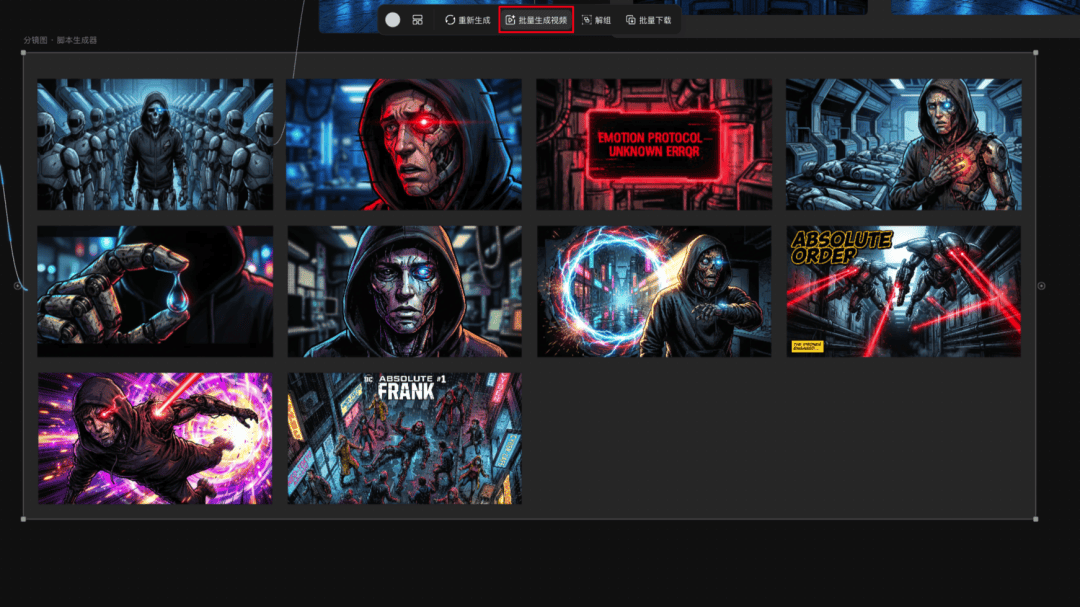Viewport: 1080px width, 607px height.
Task: Click 批量下载 batch download button
Action: tap(649, 20)
